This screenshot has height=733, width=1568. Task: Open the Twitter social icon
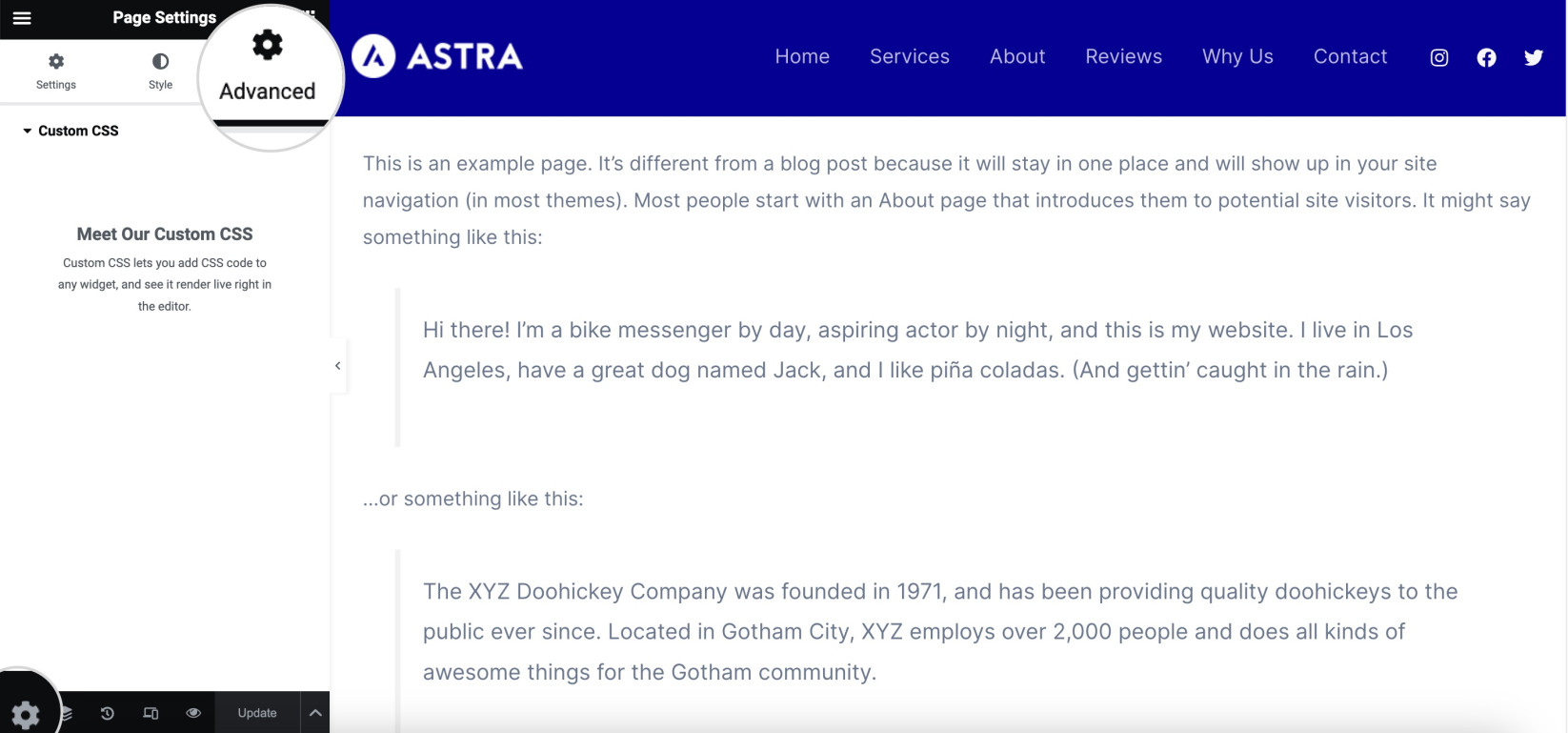click(x=1534, y=58)
